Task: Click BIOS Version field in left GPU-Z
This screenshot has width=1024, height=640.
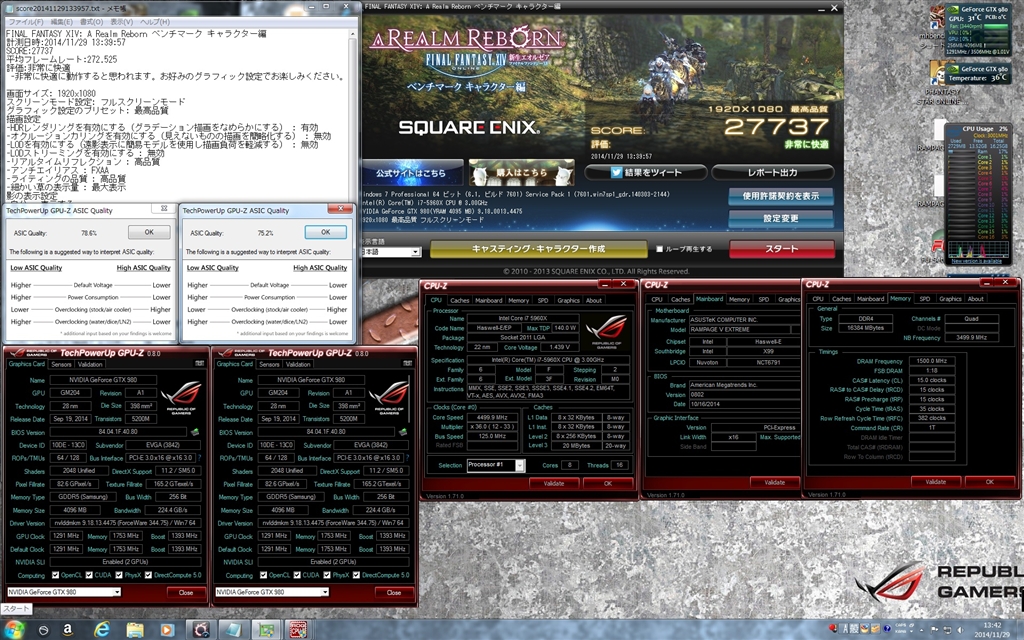Action: click(118, 432)
